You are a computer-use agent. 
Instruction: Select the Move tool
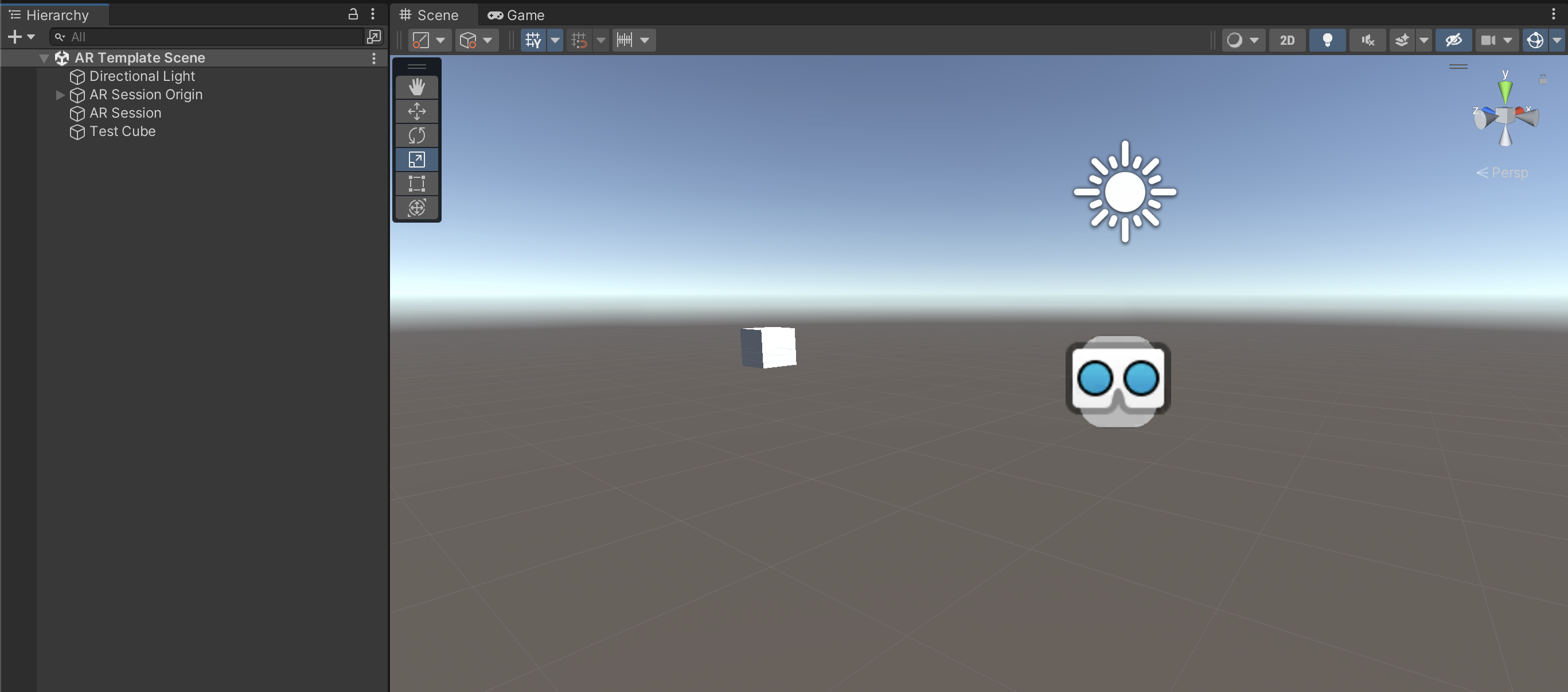pyautogui.click(x=416, y=111)
